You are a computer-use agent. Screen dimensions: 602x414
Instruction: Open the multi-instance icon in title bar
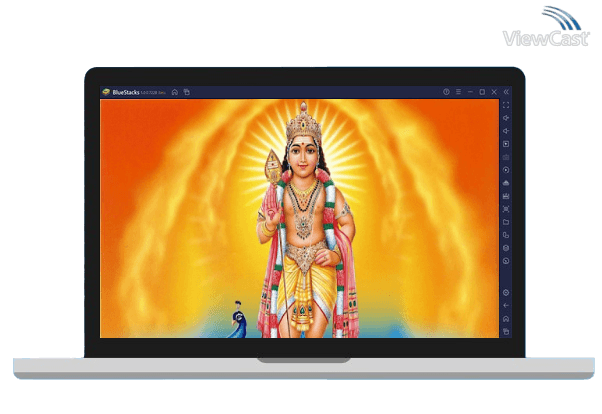(187, 92)
